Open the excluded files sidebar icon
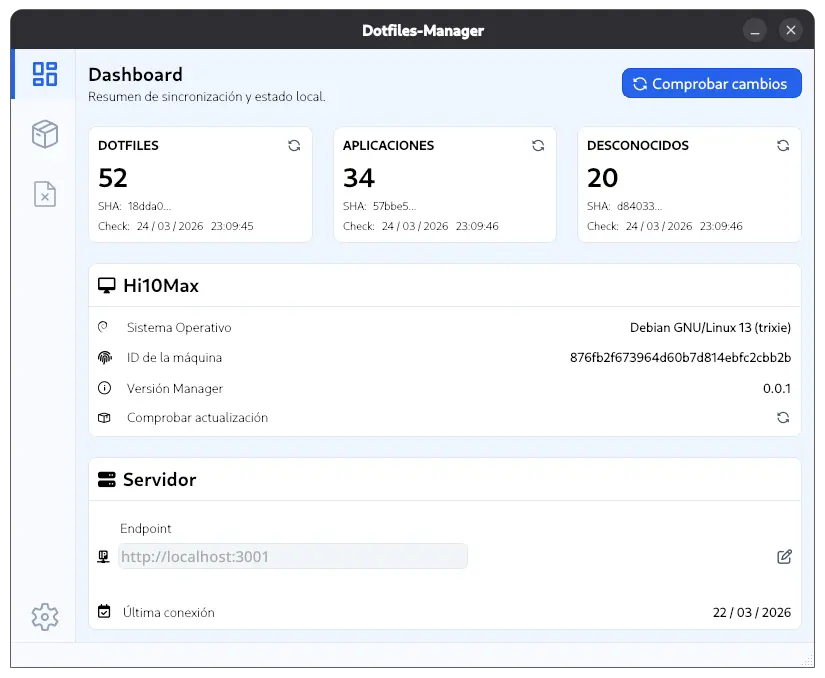 coord(45,194)
